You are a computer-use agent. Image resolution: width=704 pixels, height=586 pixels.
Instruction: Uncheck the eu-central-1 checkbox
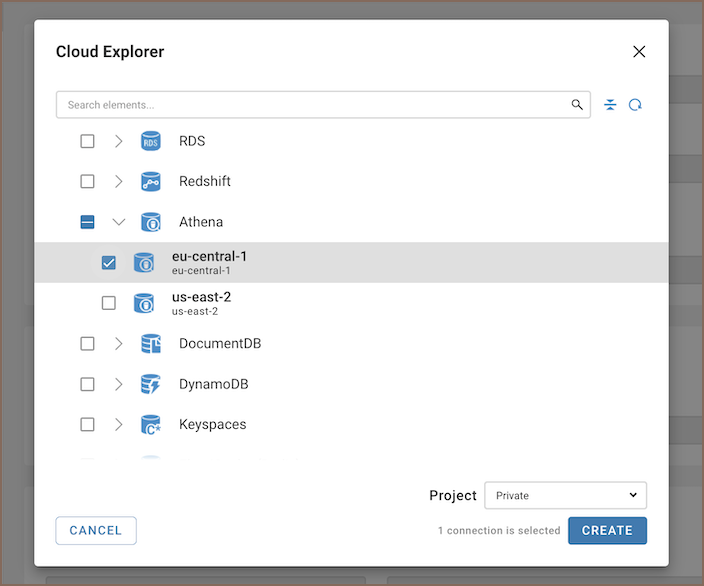pos(109,263)
